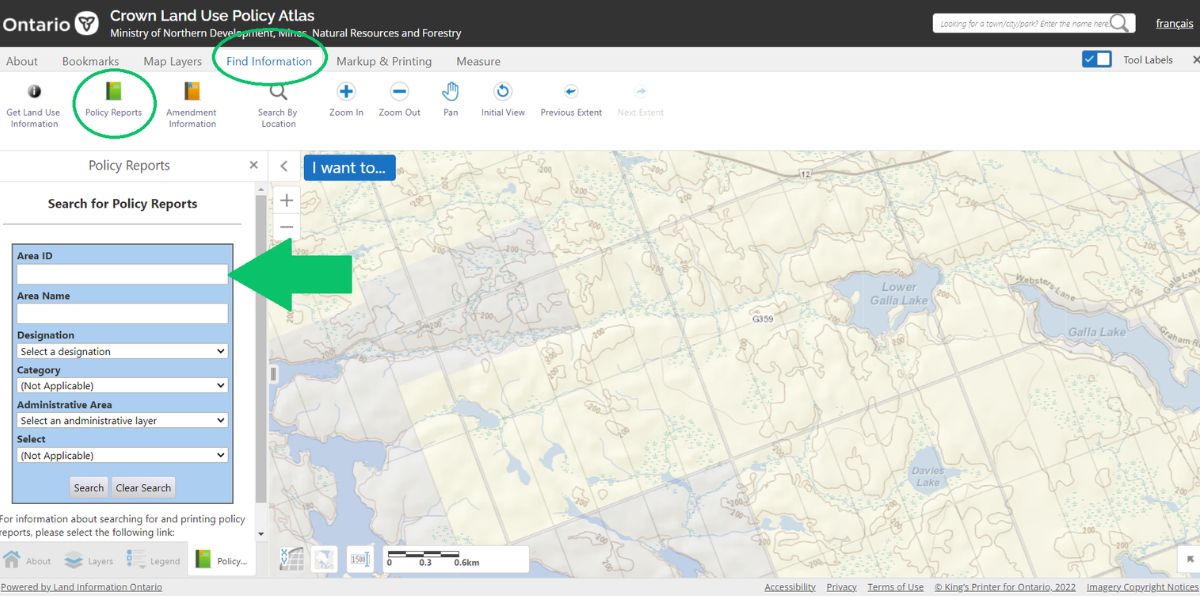Select the Pan hand tool
Image resolution: width=1200 pixels, height=596 pixels.
pyautogui.click(x=451, y=100)
